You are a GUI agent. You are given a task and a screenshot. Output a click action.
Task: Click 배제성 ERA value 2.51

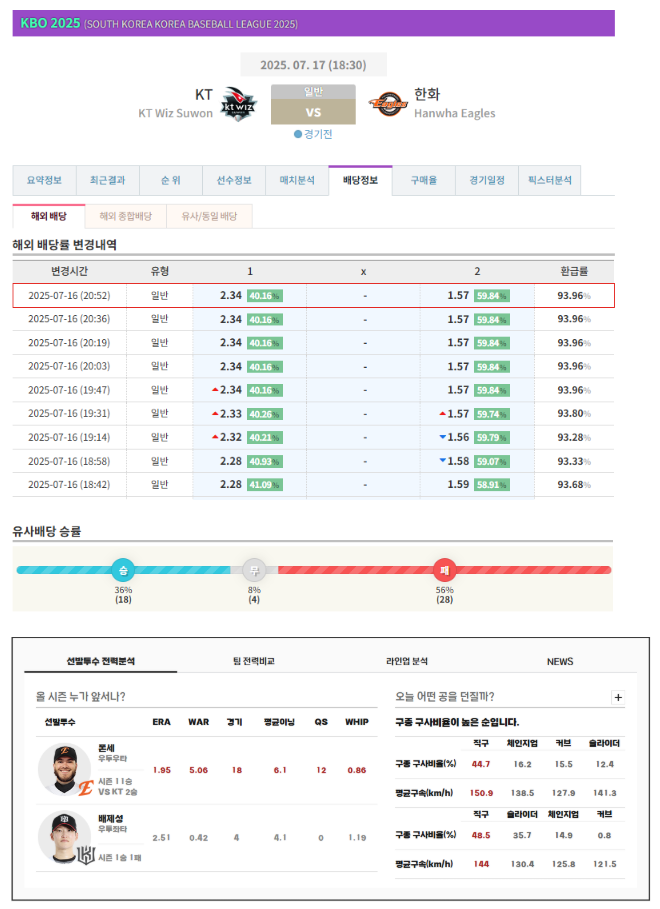(162, 838)
